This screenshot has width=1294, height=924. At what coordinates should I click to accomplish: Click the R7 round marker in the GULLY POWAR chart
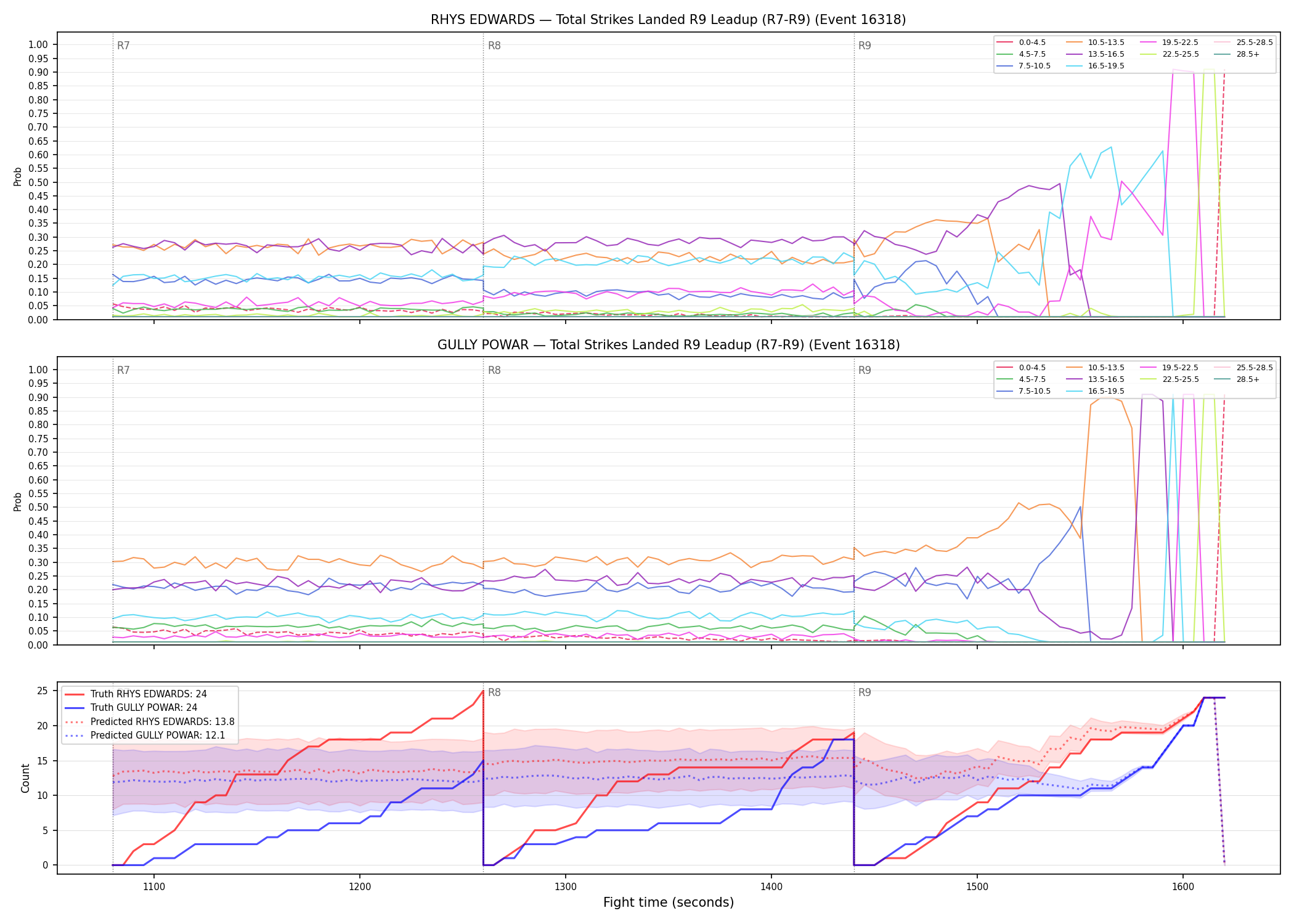click(123, 370)
